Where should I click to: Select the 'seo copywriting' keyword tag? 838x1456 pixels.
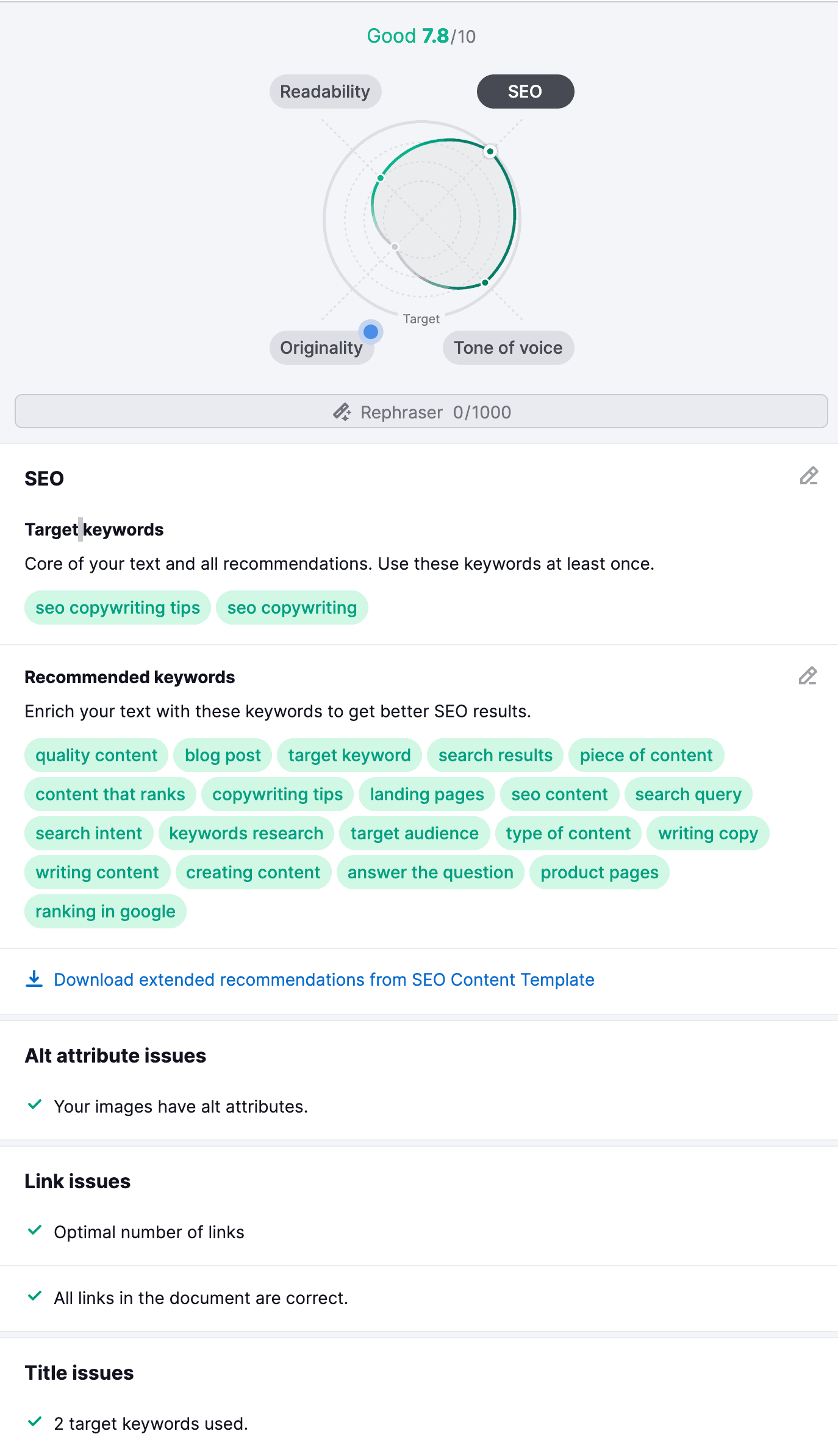[x=292, y=608]
